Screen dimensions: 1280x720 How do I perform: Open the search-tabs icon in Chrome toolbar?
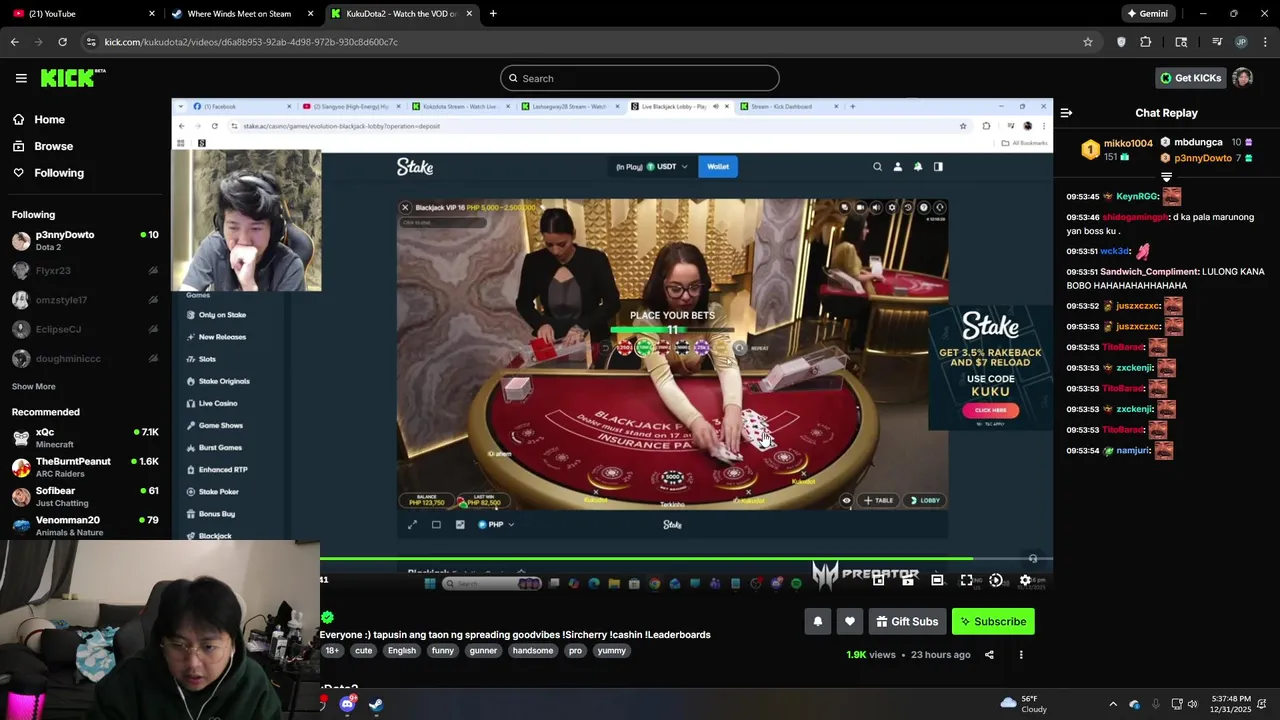click(1181, 42)
